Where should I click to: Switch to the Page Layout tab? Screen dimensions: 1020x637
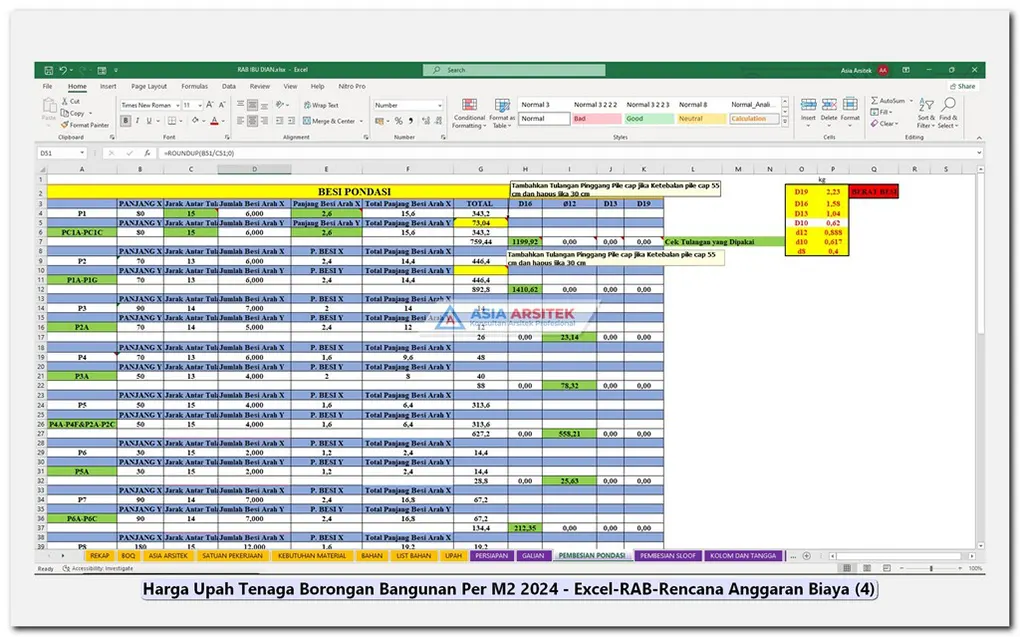pyautogui.click(x=149, y=86)
